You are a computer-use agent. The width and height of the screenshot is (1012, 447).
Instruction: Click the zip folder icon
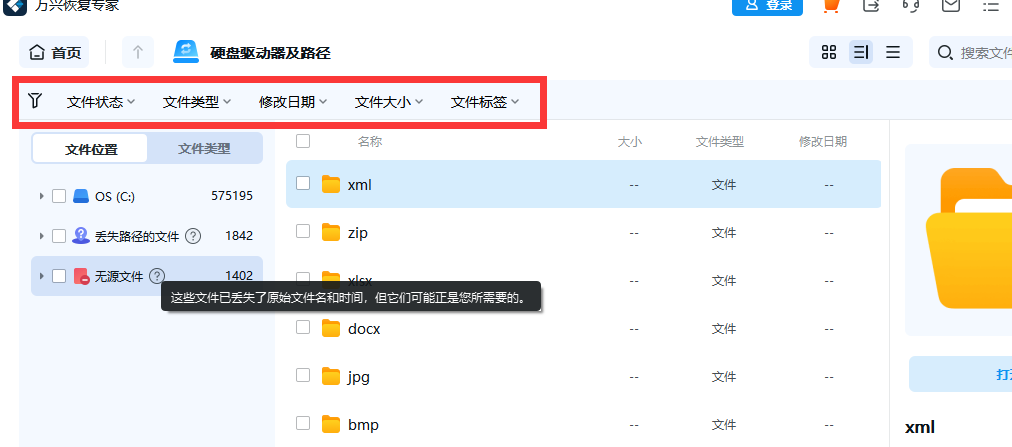pyautogui.click(x=331, y=232)
